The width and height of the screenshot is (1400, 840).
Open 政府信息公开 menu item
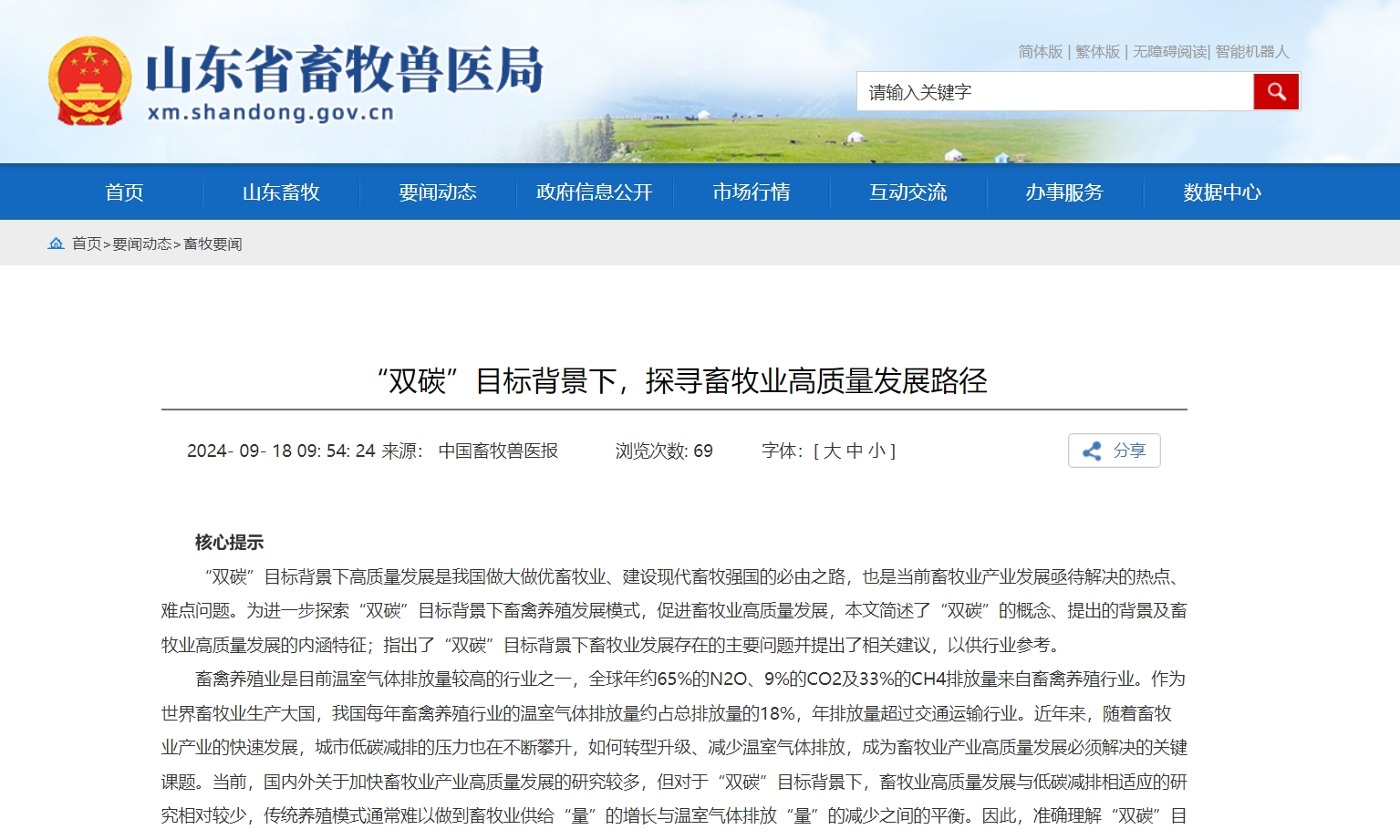click(595, 192)
